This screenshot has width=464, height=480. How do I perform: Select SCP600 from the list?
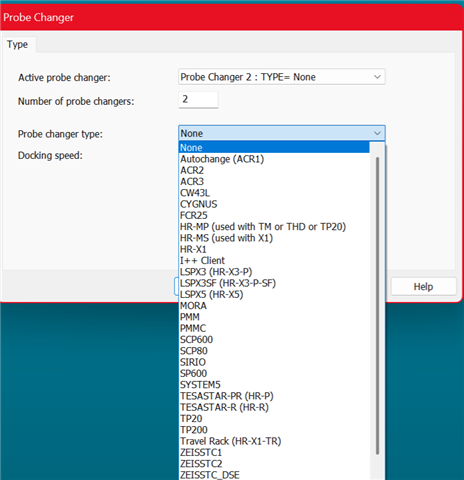274,339
